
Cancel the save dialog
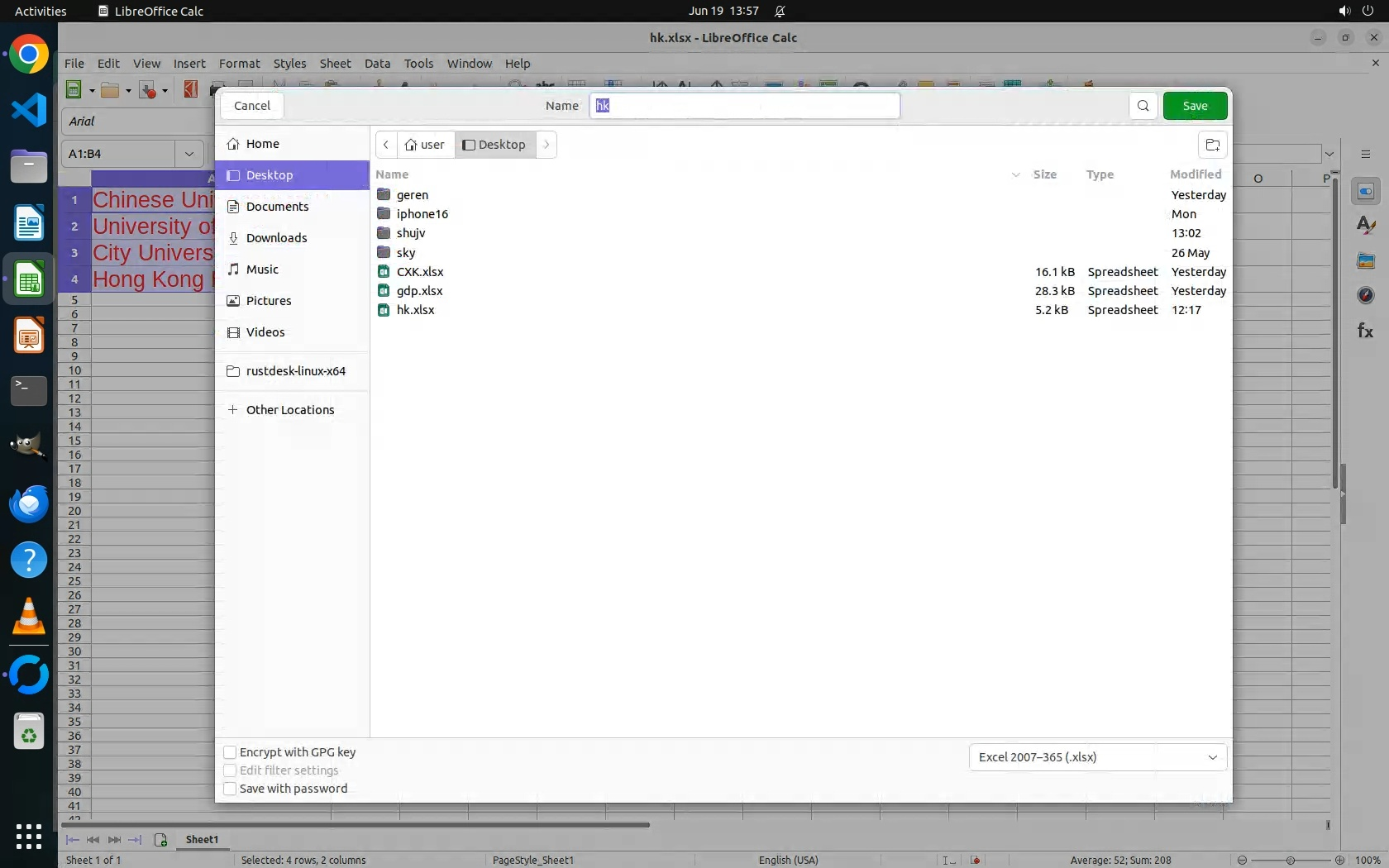click(251, 106)
